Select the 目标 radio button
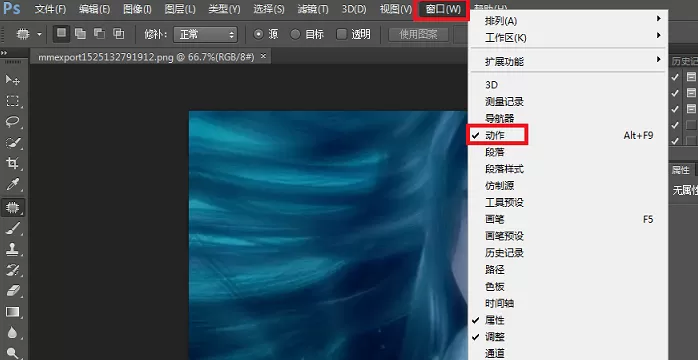698x360 pixels. point(295,34)
